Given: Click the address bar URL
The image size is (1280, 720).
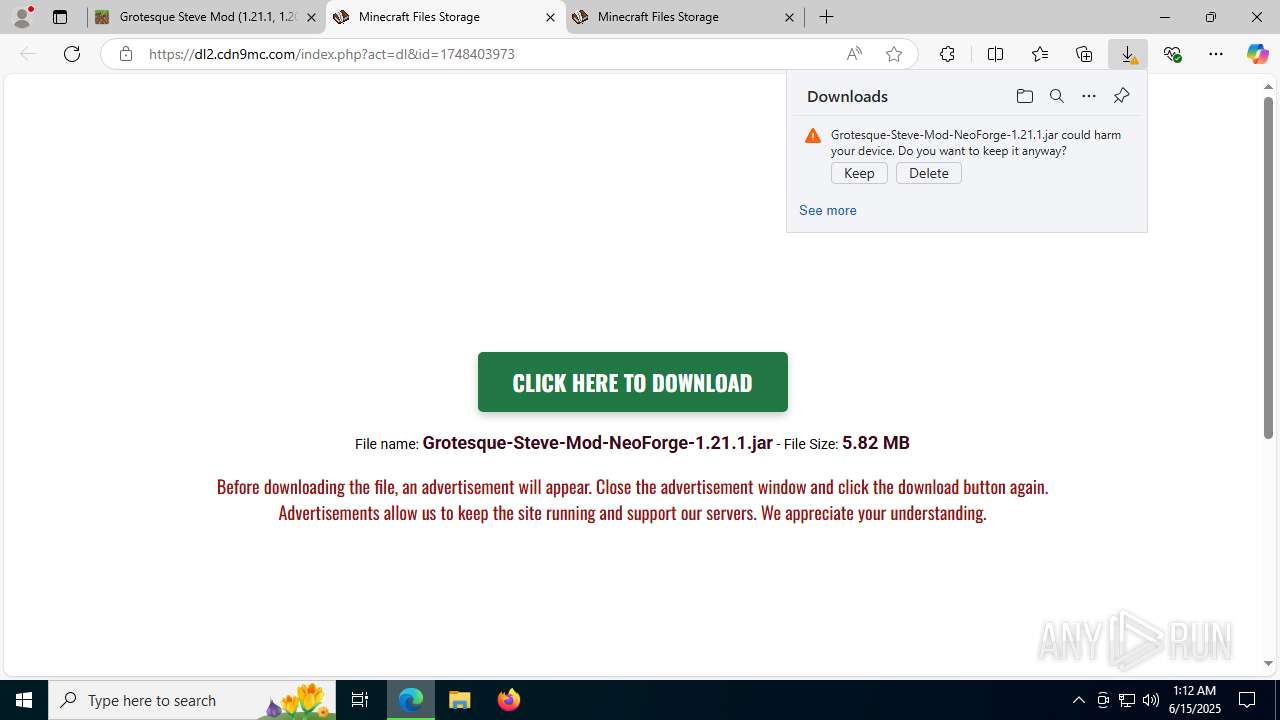Looking at the screenshot, I should coord(332,54).
